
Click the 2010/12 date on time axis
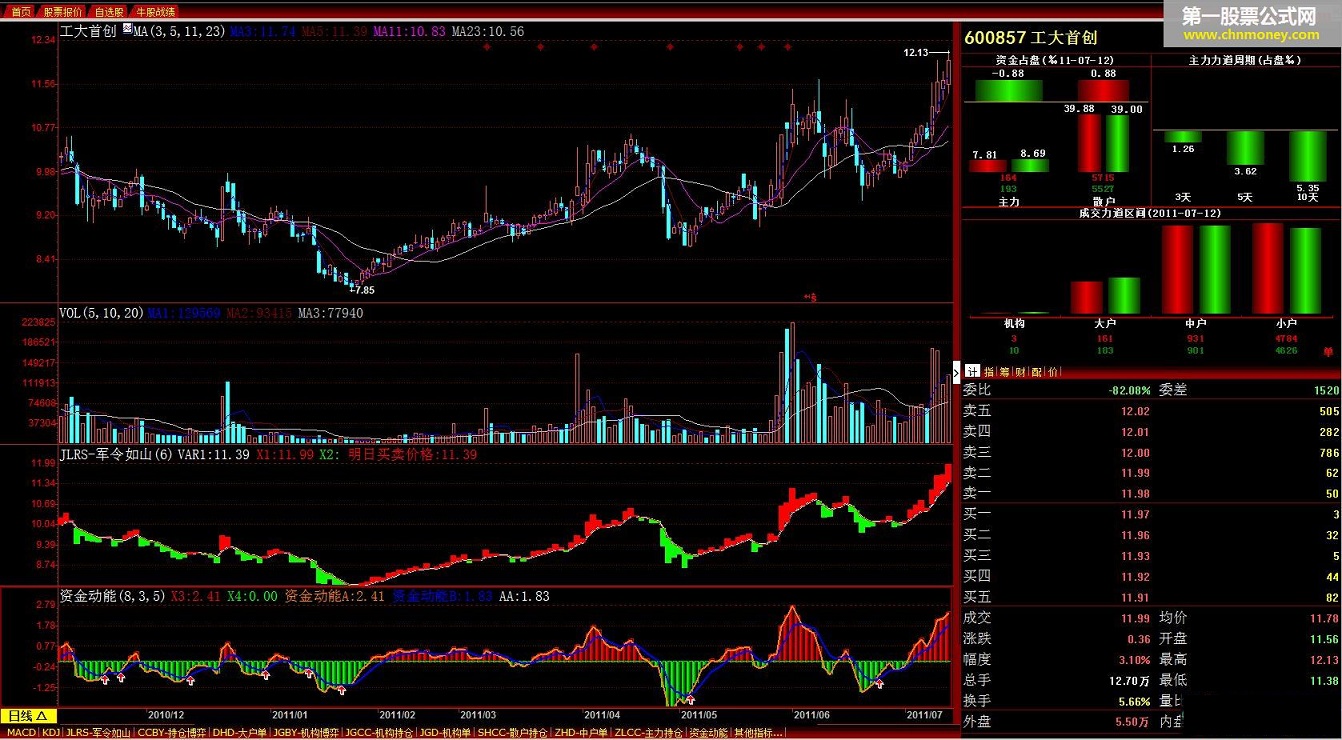(166, 715)
